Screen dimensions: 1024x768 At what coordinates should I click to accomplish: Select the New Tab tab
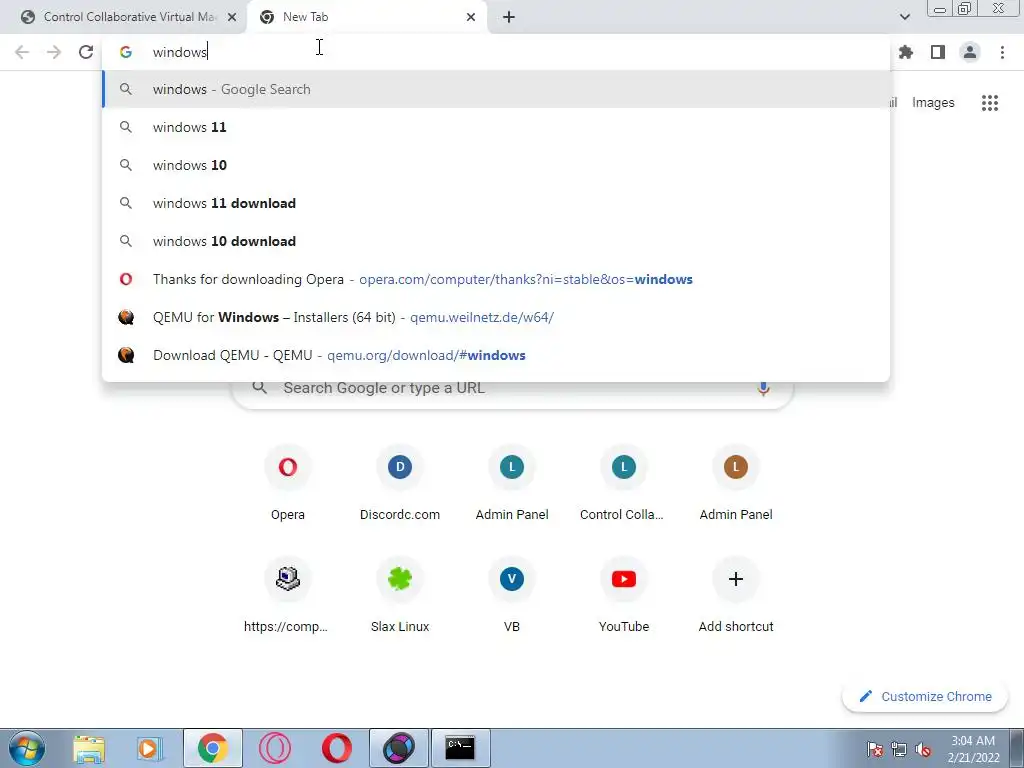(366, 17)
